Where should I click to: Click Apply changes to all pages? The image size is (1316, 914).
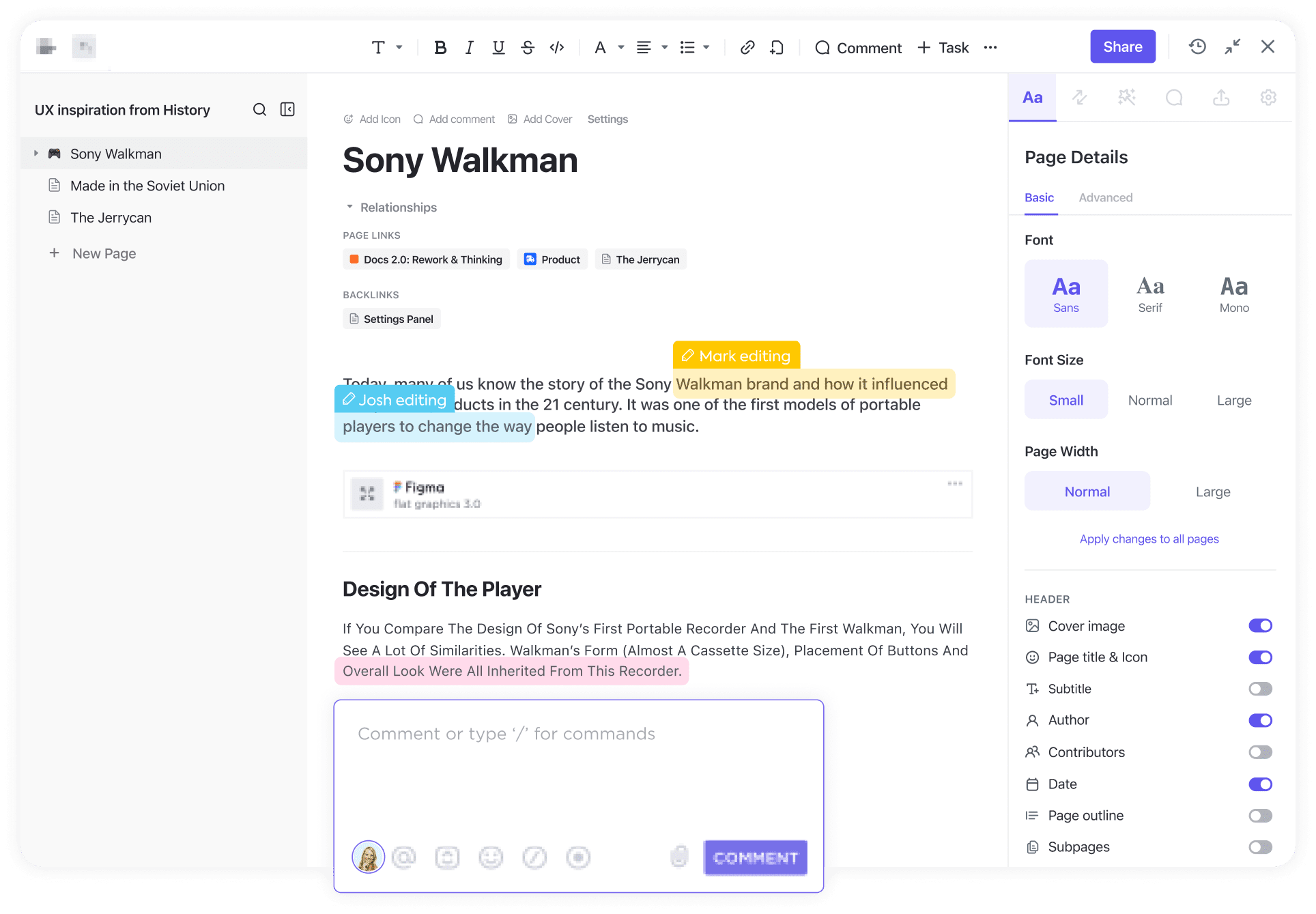point(1149,538)
